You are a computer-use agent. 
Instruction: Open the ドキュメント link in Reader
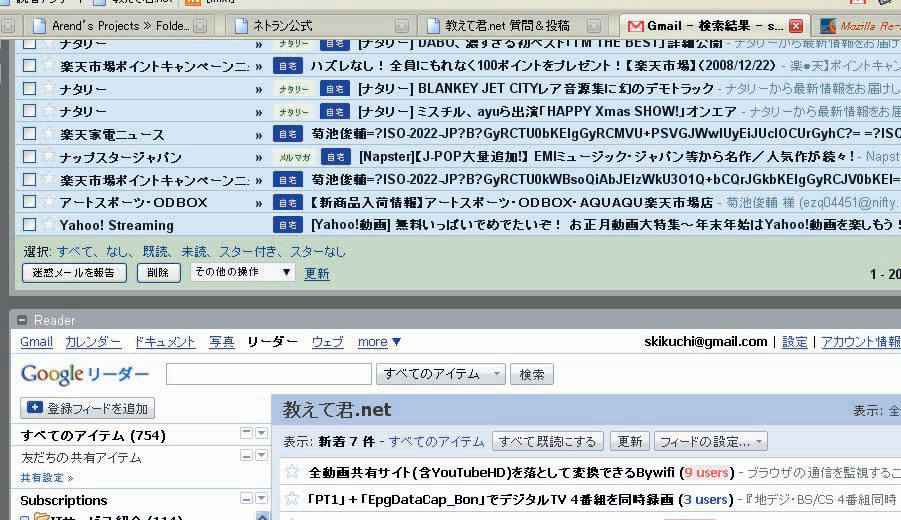pos(165,342)
